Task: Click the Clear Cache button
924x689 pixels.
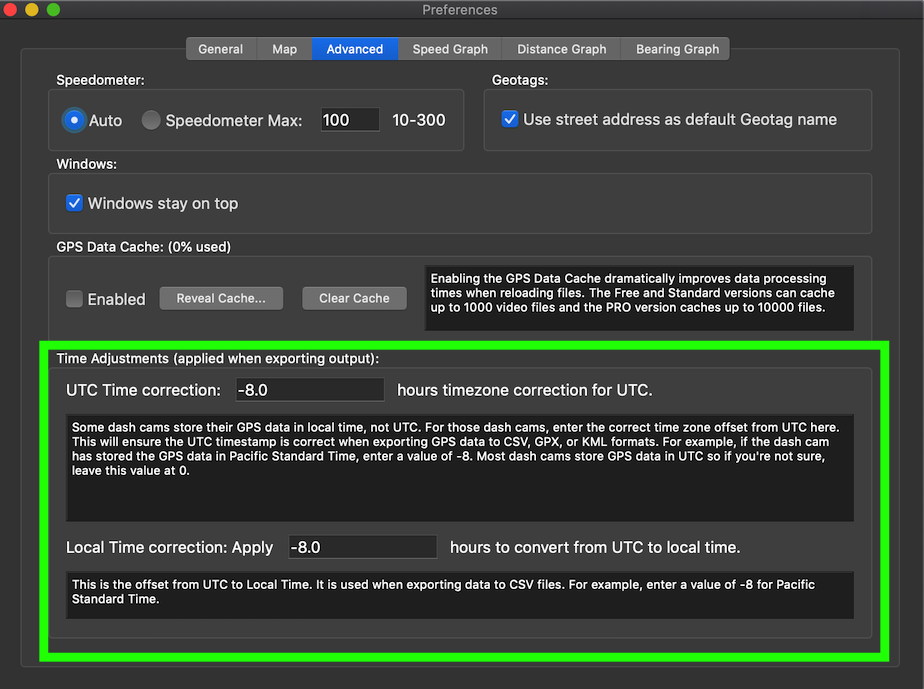Action: [x=354, y=298]
